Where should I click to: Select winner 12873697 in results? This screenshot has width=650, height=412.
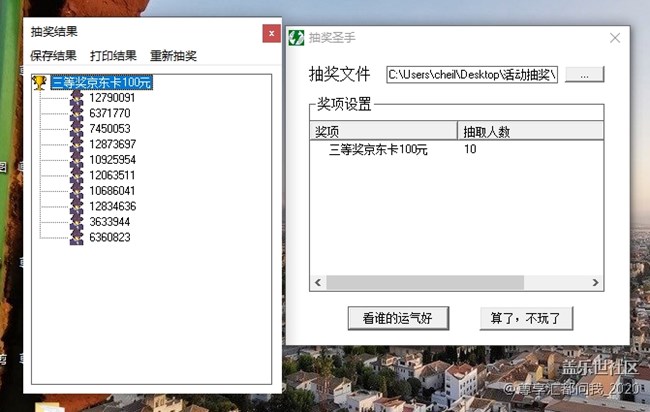pyautogui.click(x=112, y=144)
